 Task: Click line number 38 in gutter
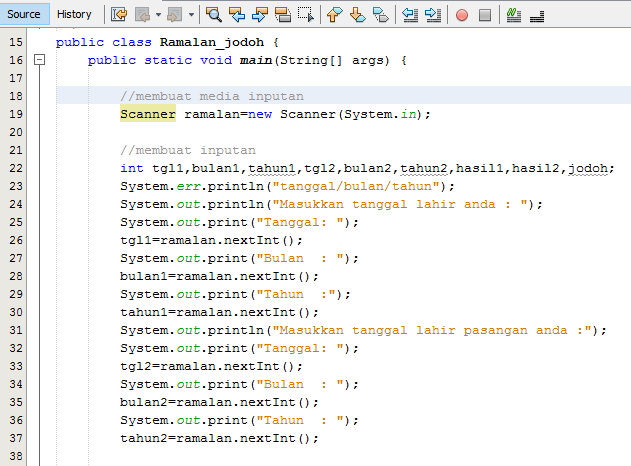[16, 456]
